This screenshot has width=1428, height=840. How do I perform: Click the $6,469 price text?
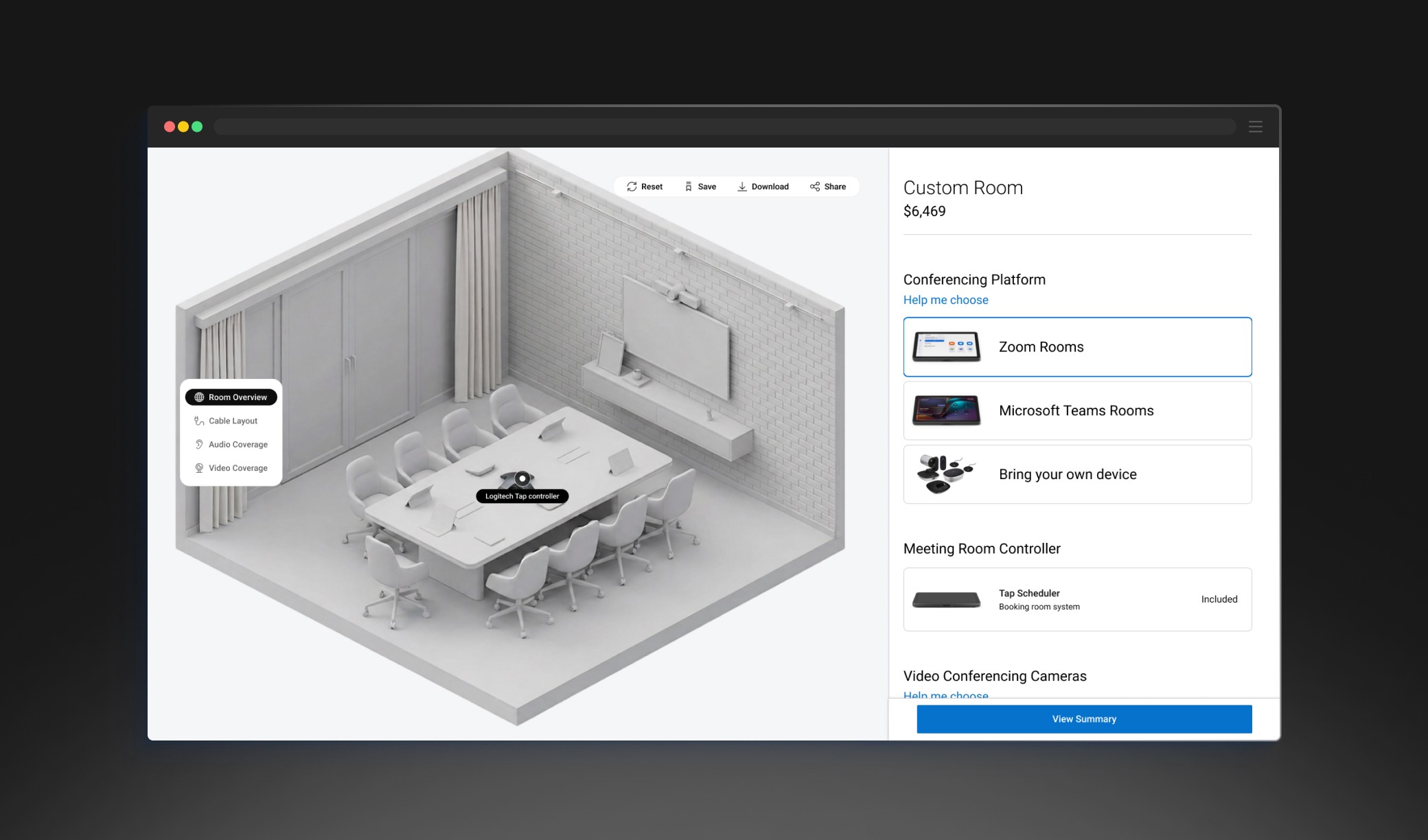click(924, 211)
